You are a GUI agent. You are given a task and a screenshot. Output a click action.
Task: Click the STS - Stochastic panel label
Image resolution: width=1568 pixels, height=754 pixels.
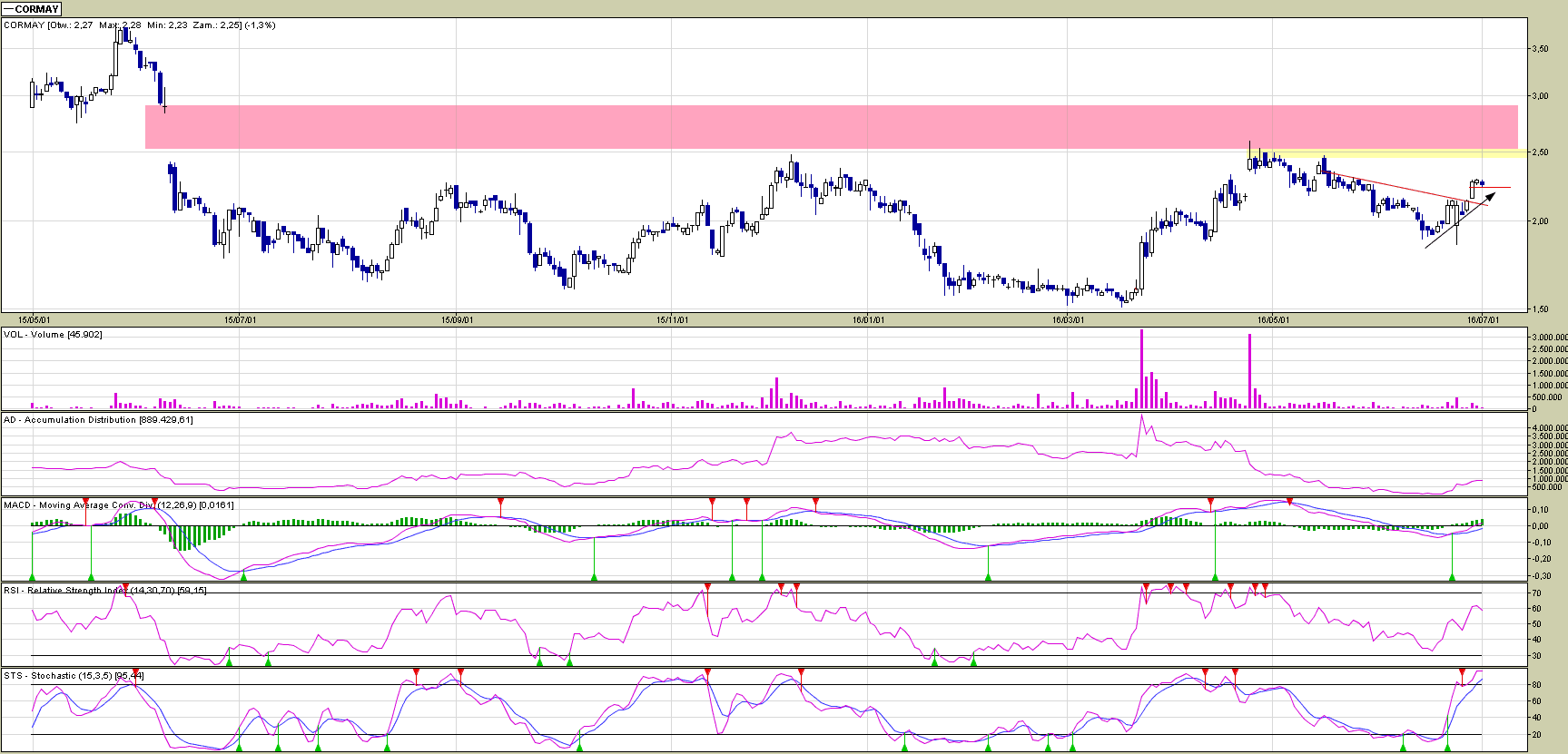[73, 676]
